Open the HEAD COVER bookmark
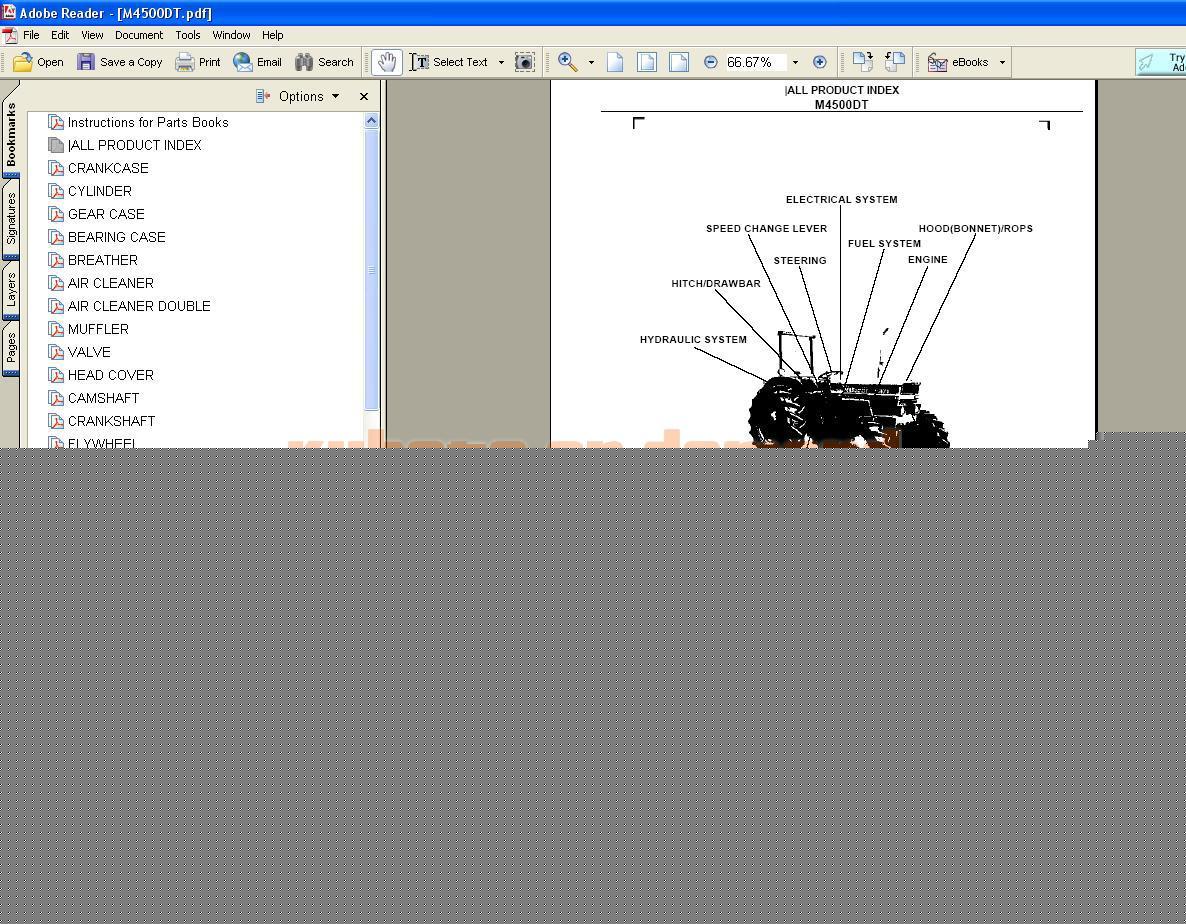1186x924 pixels. click(x=101, y=375)
